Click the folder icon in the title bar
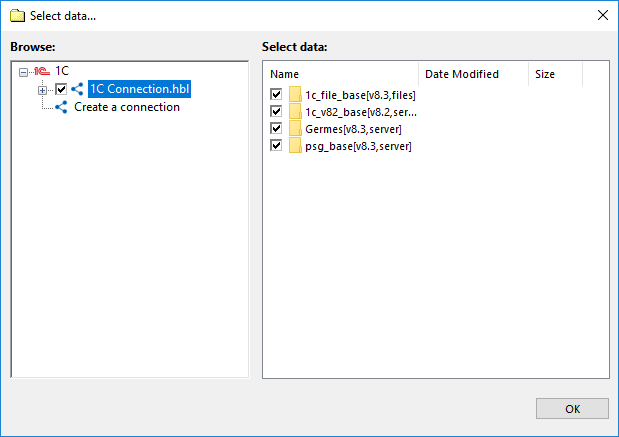The height and width of the screenshot is (437, 619). coord(17,16)
